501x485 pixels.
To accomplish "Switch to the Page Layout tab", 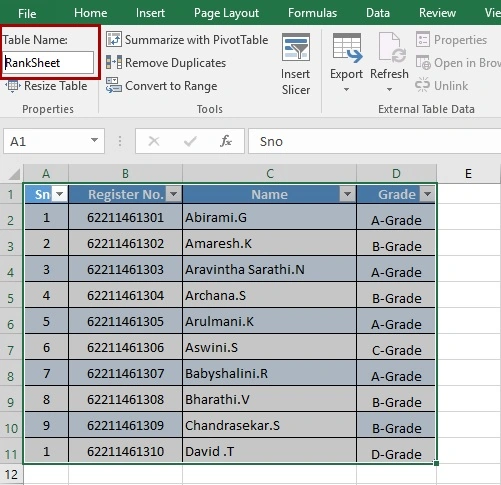I will [x=226, y=13].
